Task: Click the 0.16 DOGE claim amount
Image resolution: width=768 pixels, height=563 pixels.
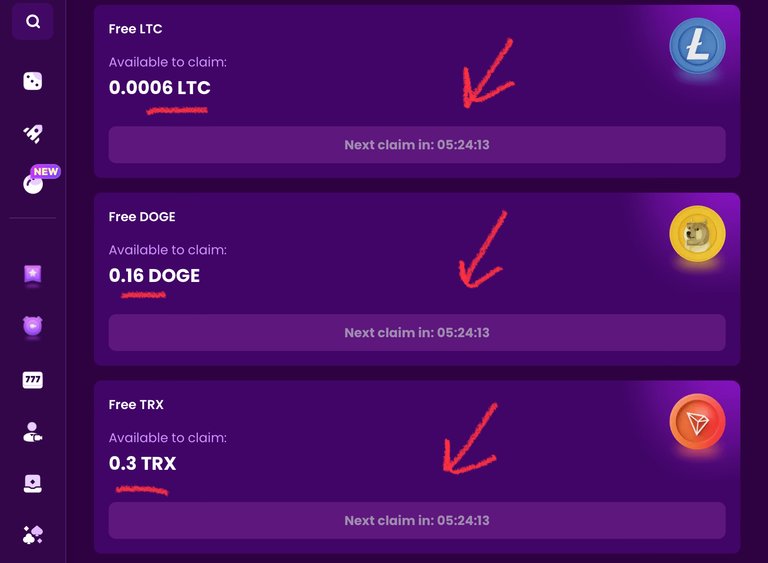Action: [154, 275]
